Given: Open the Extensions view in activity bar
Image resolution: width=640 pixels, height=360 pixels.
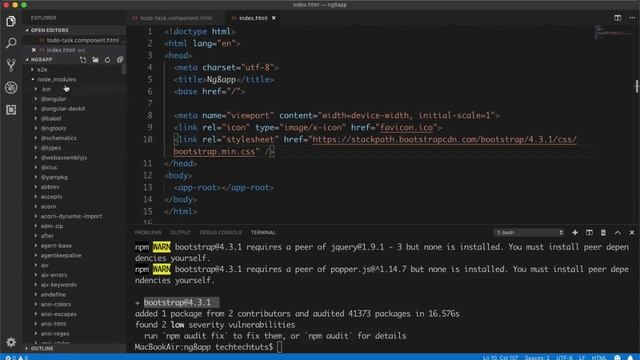Looking at the screenshot, I should pos(11,109).
